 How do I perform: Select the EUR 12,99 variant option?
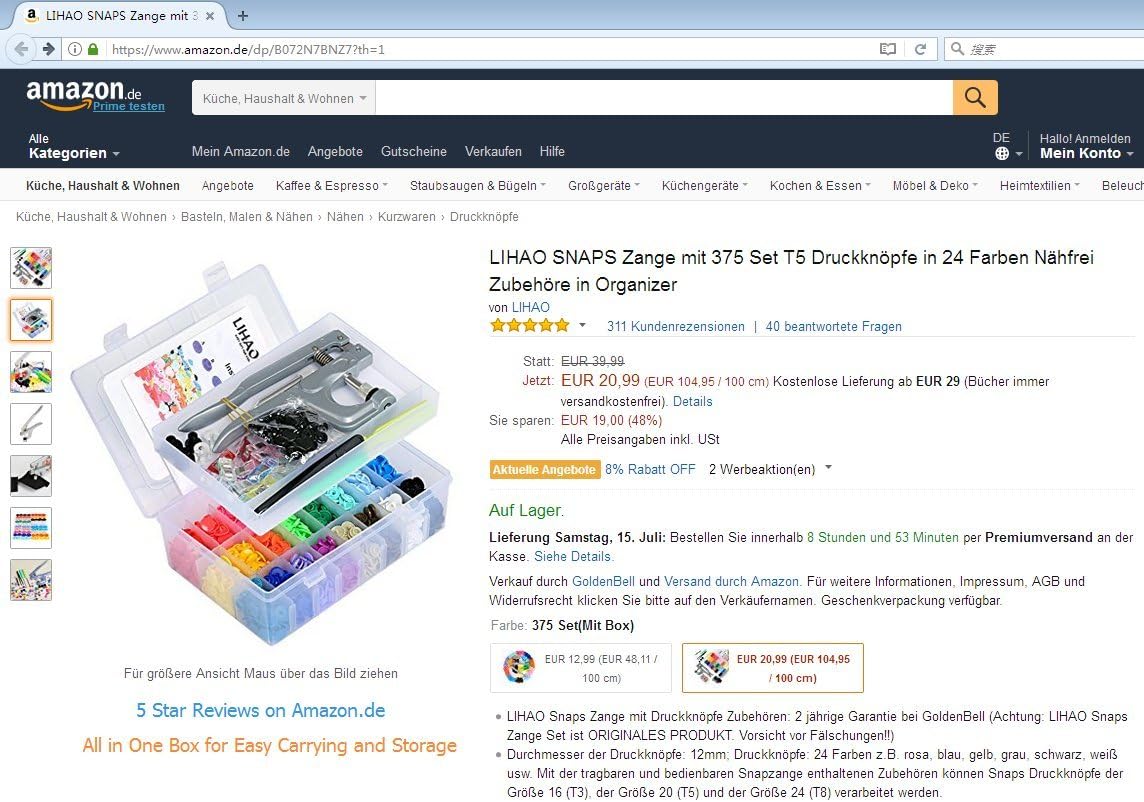581,668
